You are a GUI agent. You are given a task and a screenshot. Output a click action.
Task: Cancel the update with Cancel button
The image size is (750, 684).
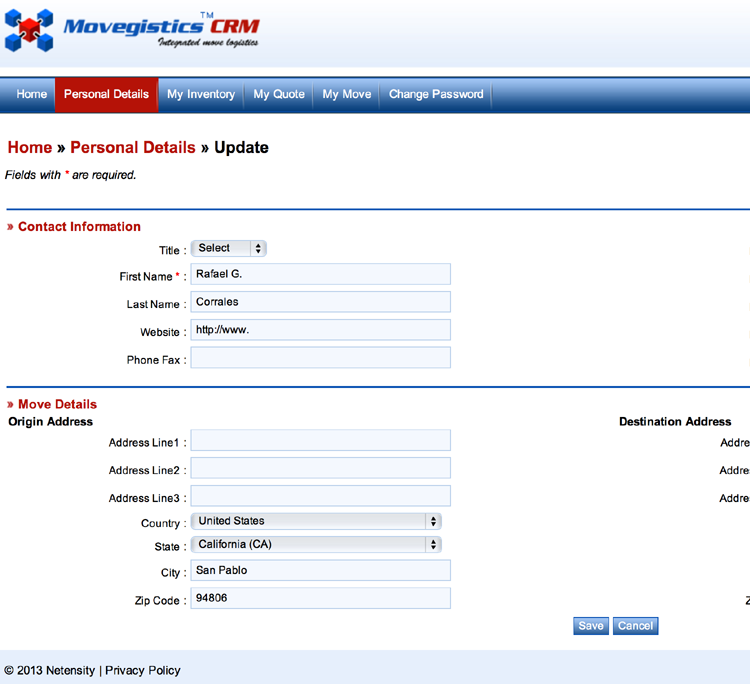[635, 626]
